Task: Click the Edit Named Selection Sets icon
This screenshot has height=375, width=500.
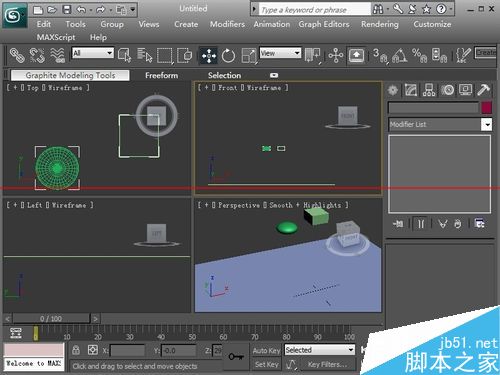Action: (463, 55)
